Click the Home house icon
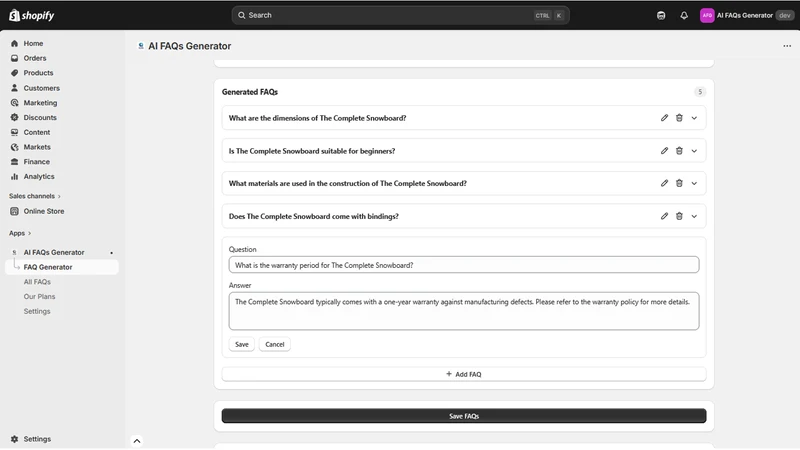 tap(14, 43)
